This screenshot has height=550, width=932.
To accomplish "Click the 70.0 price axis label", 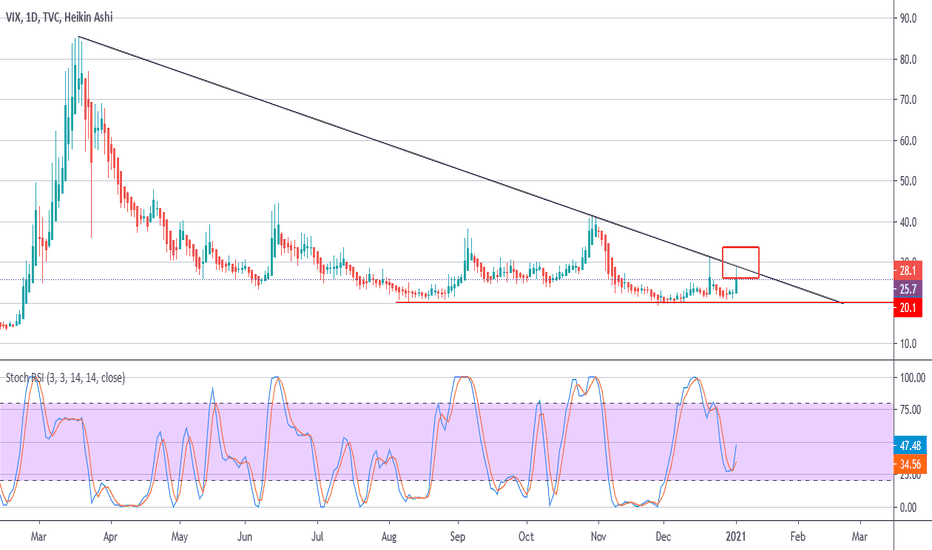I will click(908, 100).
